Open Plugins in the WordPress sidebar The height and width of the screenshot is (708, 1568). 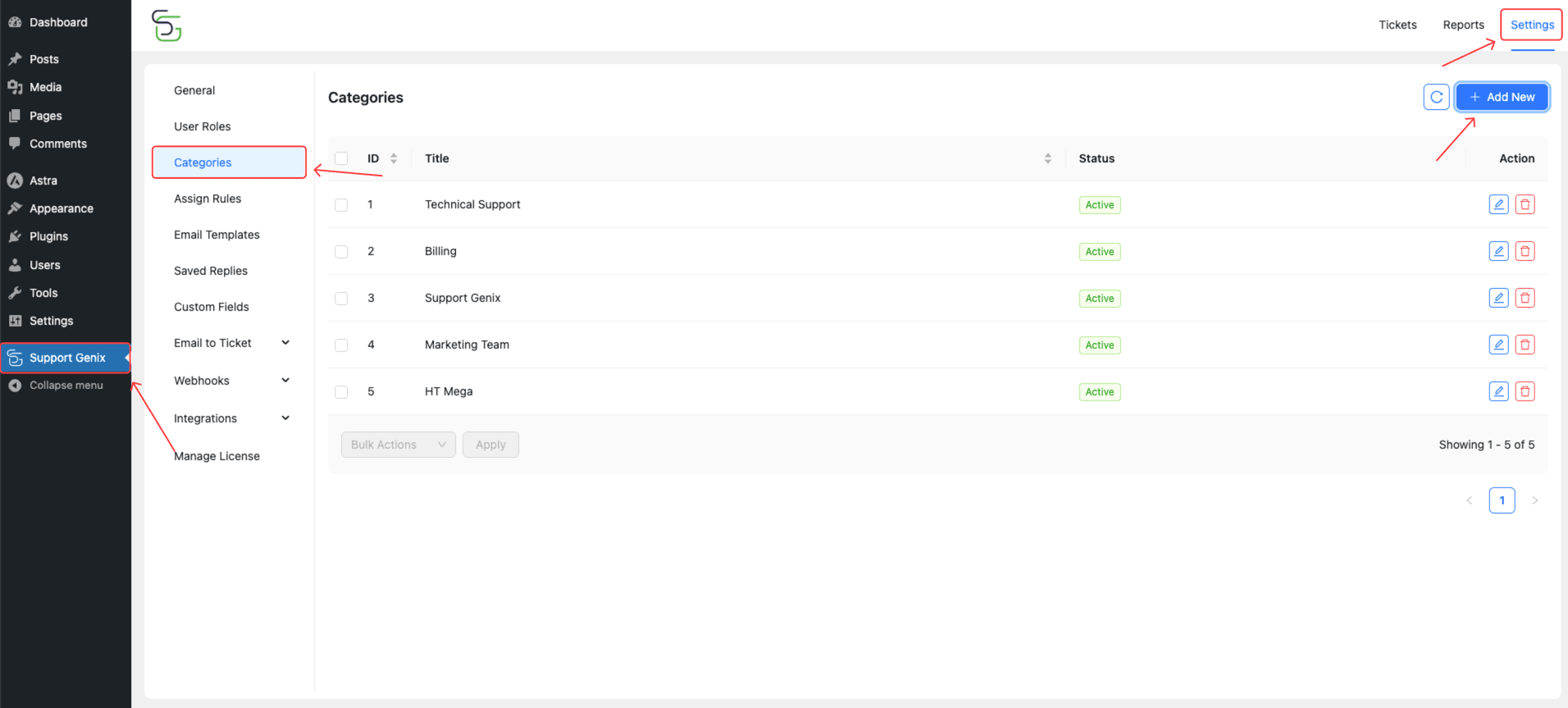tap(48, 236)
